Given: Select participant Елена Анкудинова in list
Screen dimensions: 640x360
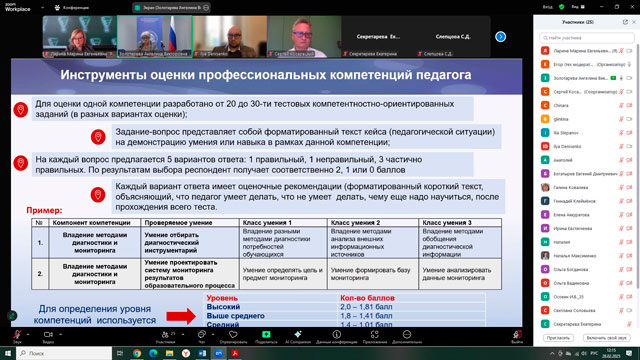Looking at the screenshot, I should coord(587,215).
